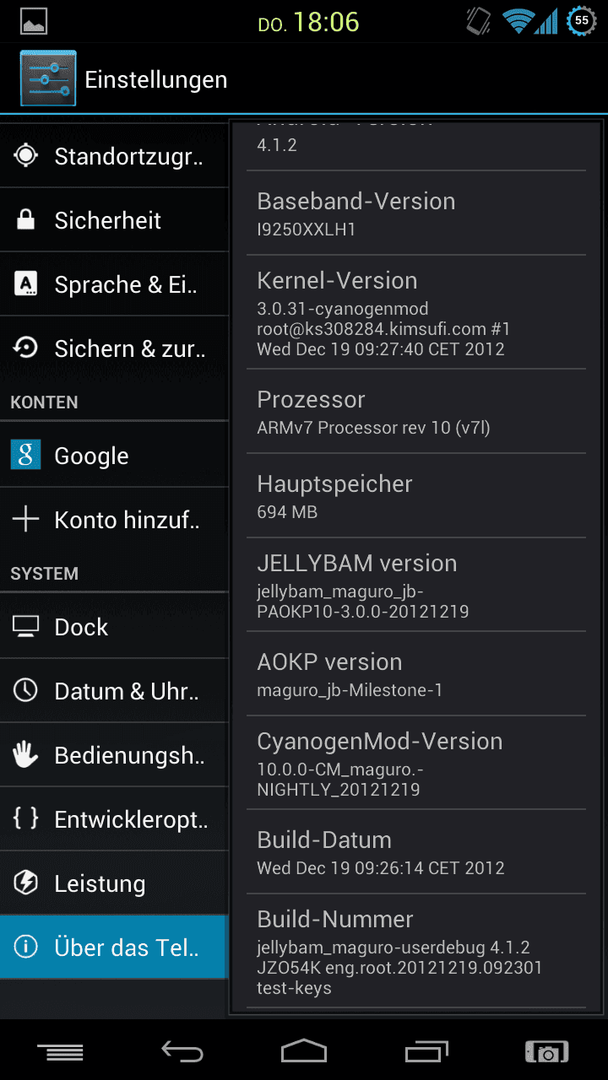Image resolution: width=608 pixels, height=1080 pixels.
Task: Open Dock settings via monitor icon
Action: click(x=25, y=627)
